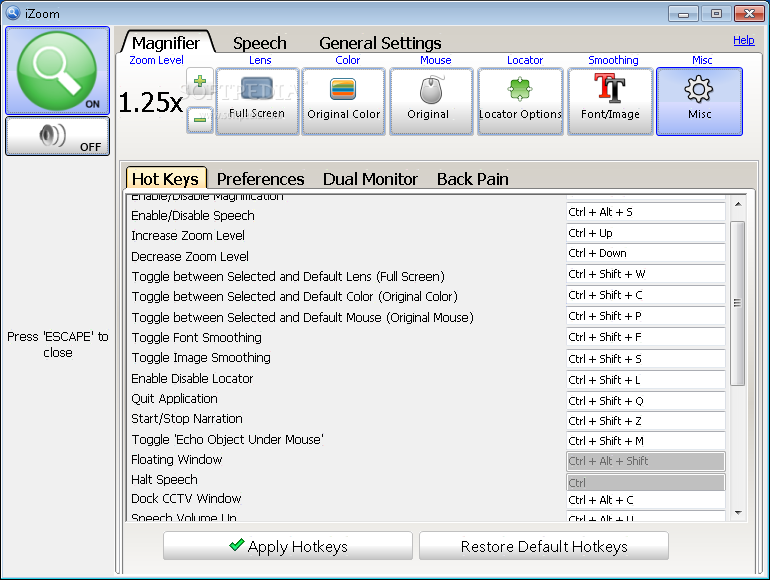Open Font/Image smoothing settings
Screen dimensions: 770x580
pyautogui.click(x=610, y=101)
